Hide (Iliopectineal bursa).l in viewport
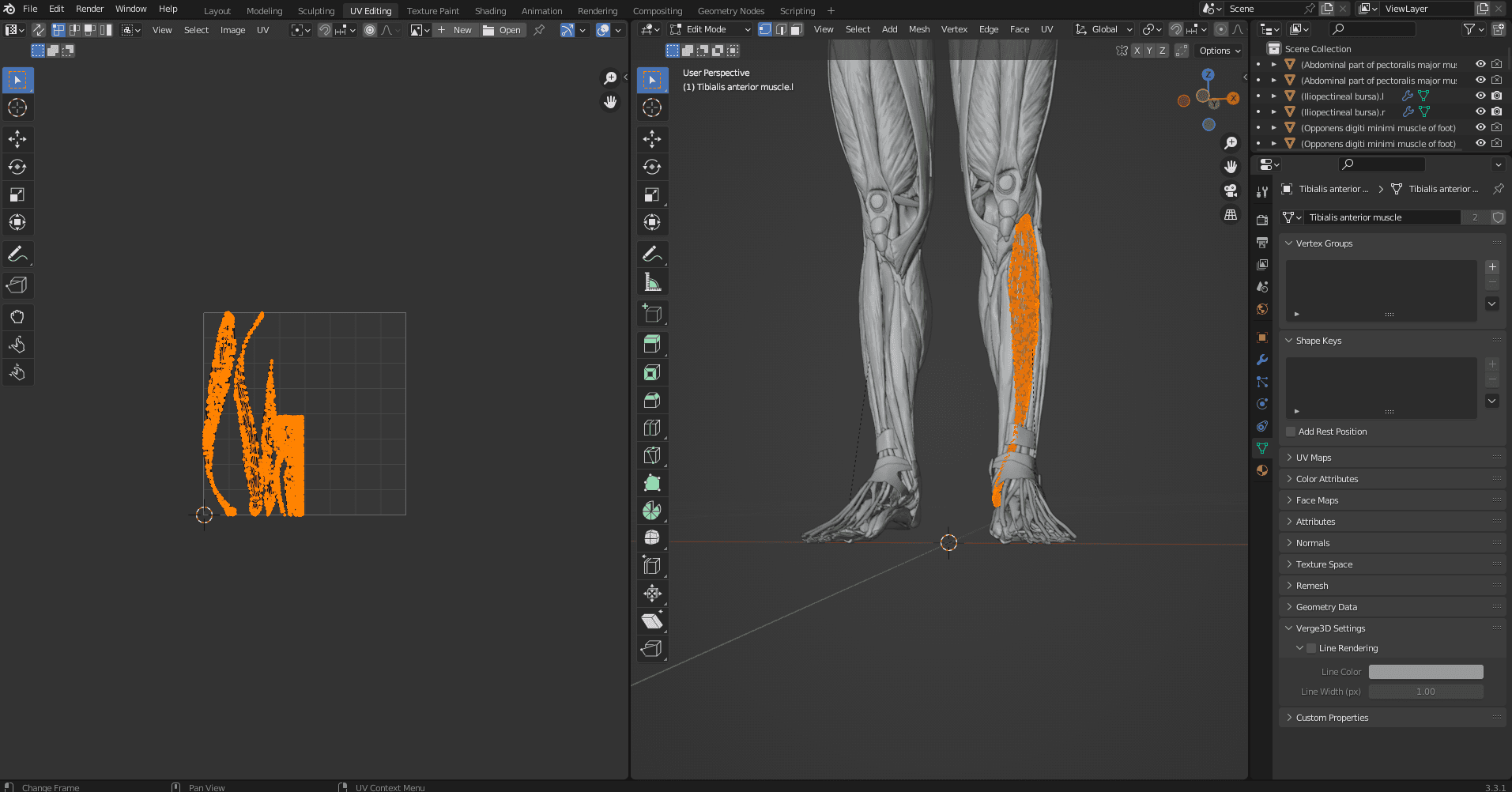This screenshot has width=1512, height=792. point(1480,96)
